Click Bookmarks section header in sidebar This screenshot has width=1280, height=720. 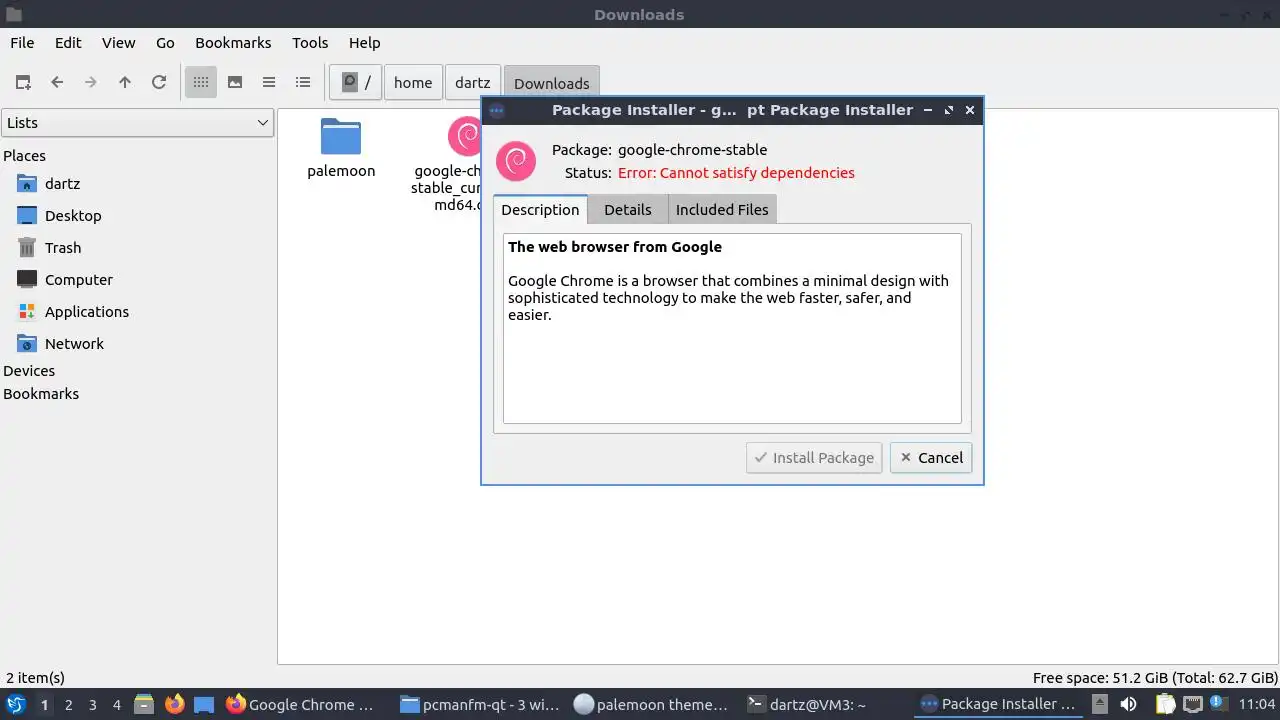point(41,394)
